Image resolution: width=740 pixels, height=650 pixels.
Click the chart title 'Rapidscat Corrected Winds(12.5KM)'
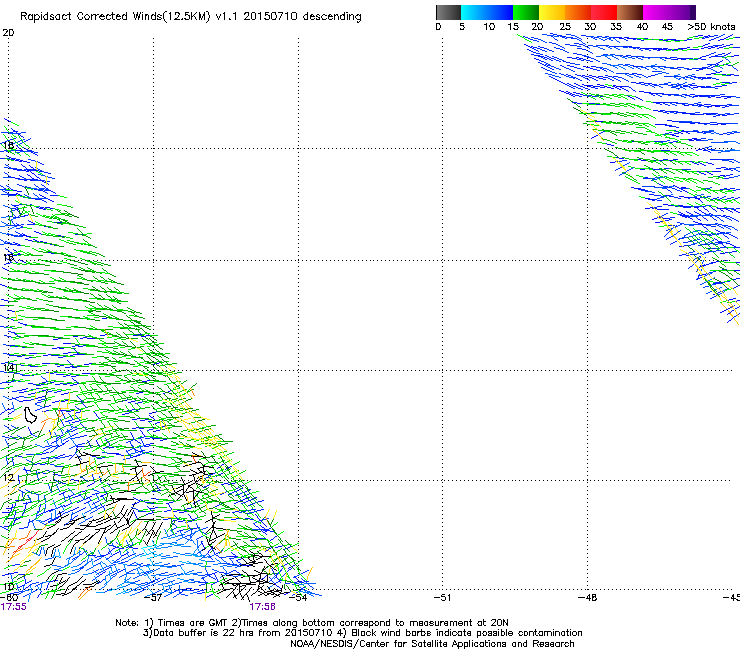pyautogui.click(x=115, y=17)
